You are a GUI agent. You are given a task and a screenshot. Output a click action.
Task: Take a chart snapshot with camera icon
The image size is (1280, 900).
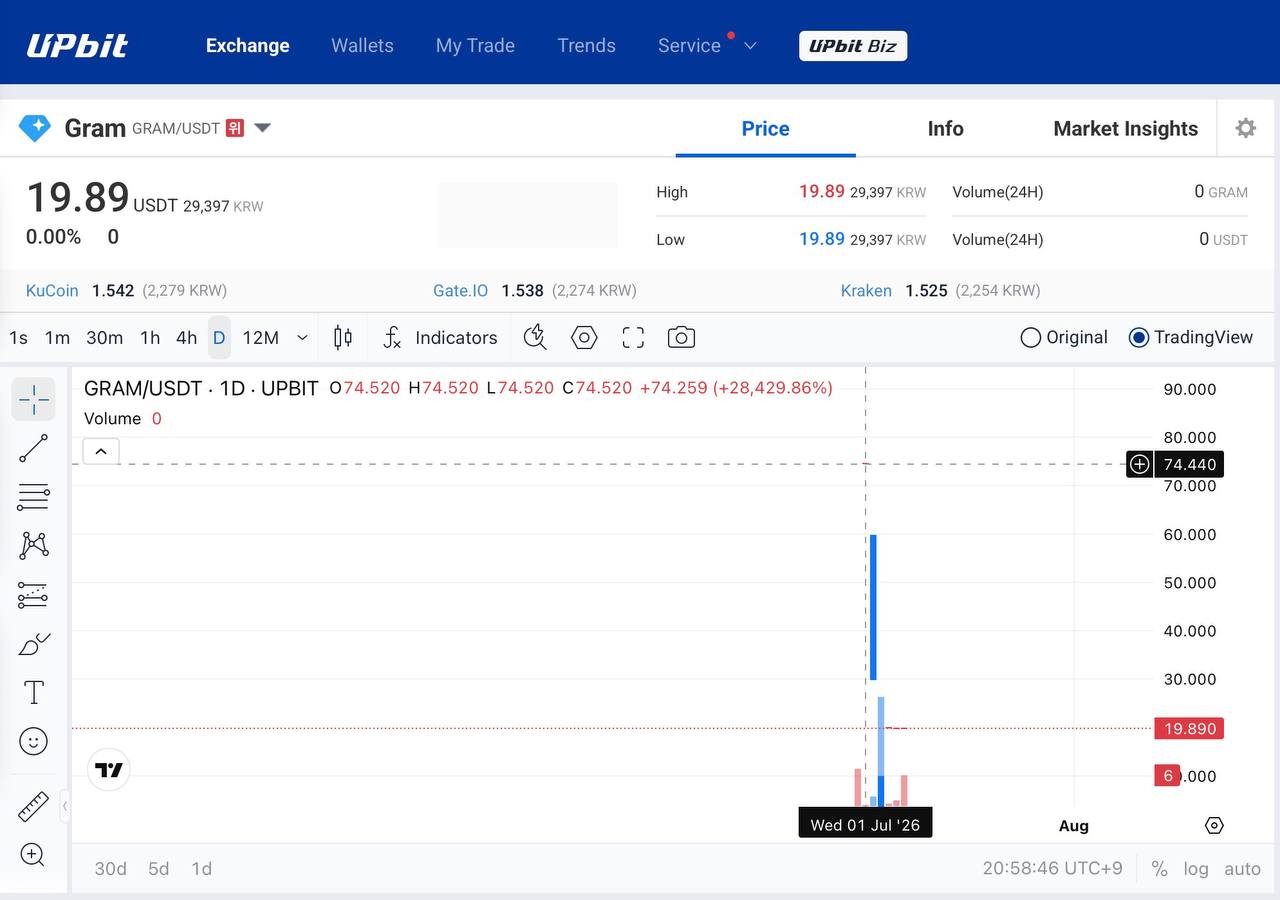[x=681, y=338]
